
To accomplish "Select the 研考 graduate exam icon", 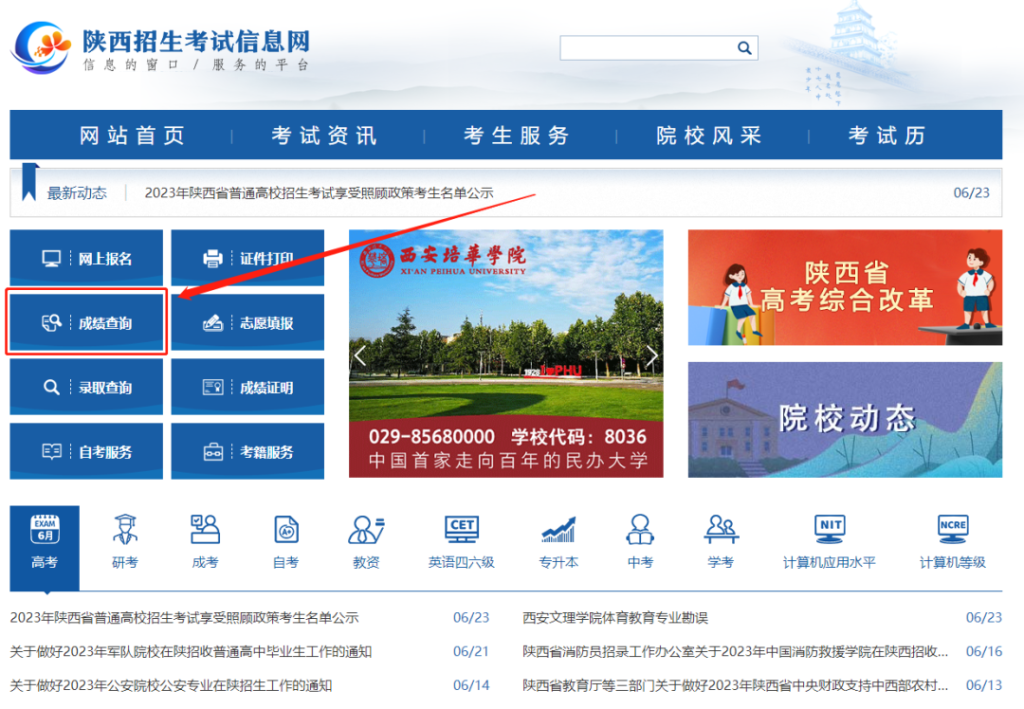I will coord(125,541).
